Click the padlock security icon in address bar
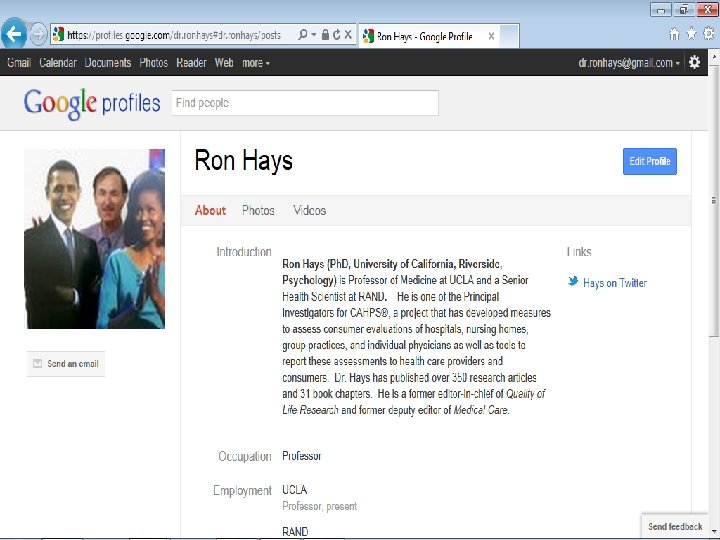Image resolution: width=720 pixels, height=540 pixels. (325, 35)
